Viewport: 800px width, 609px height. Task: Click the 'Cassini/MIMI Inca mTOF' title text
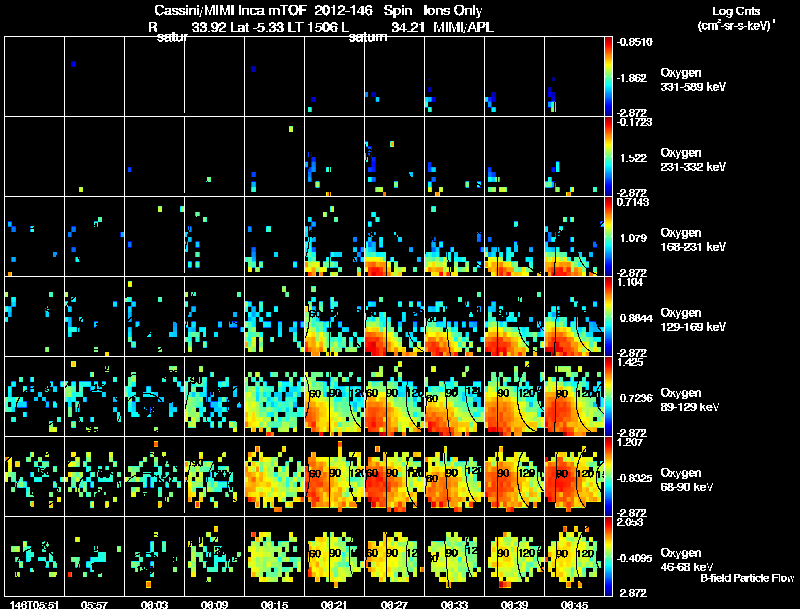pos(231,10)
